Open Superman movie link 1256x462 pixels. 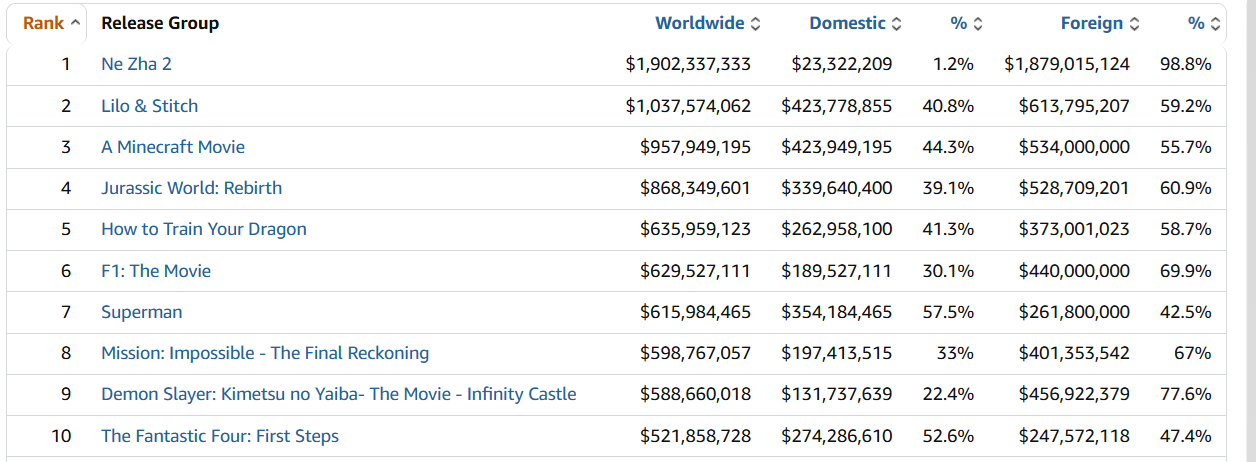141,312
